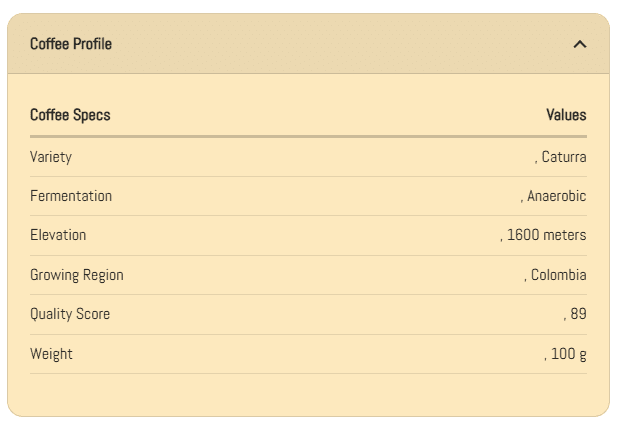This screenshot has width=623, height=431.
Task: Collapse the Coffee Profile panel using the chevron
Action: pyautogui.click(x=580, y=44)
